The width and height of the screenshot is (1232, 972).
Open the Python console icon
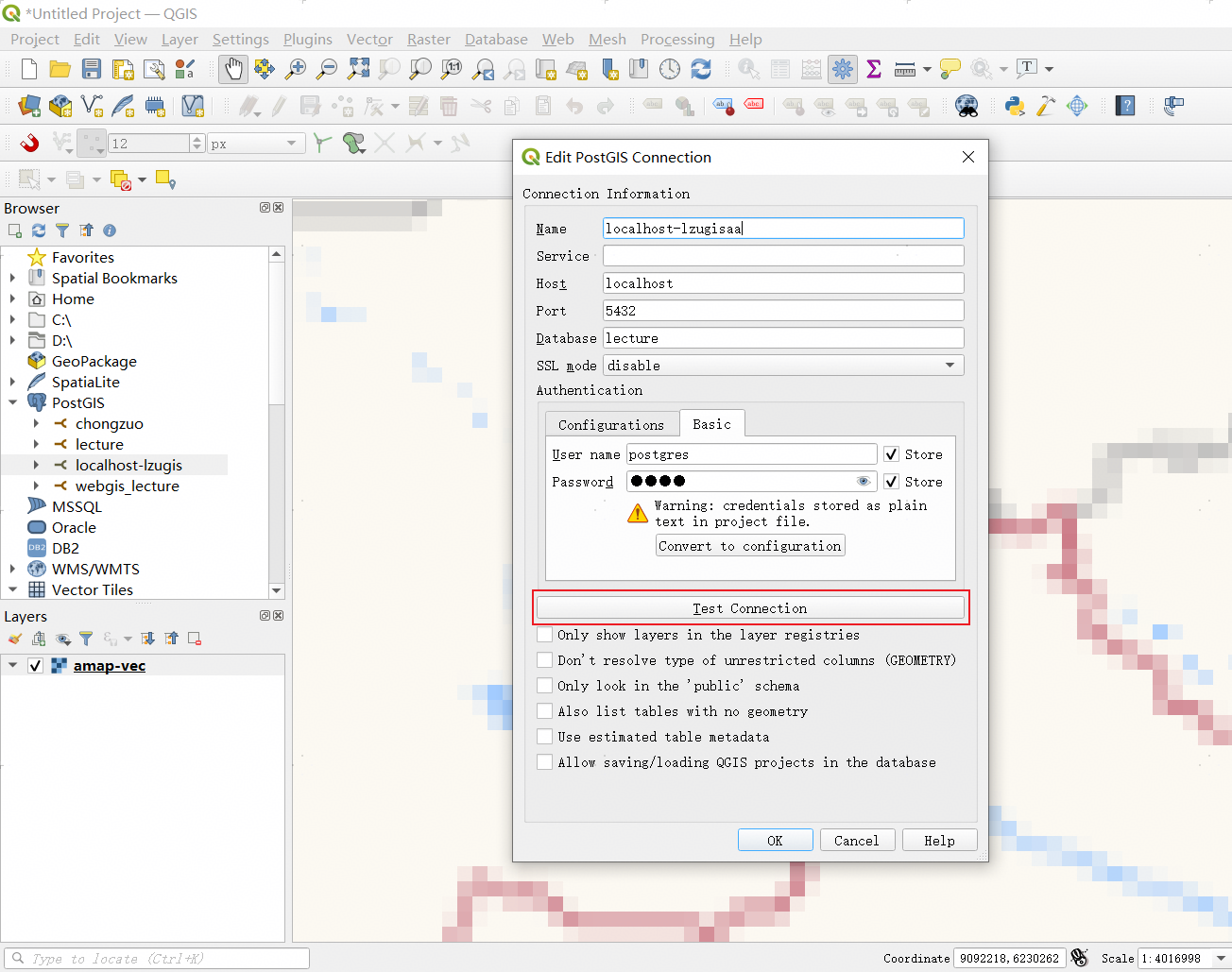[x=1015, y=106]
